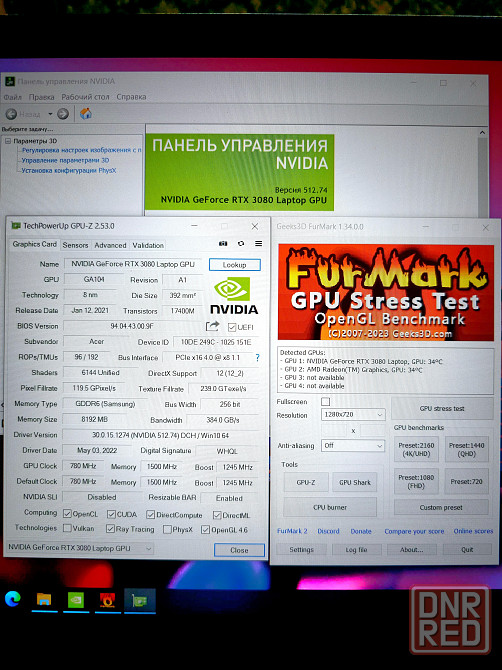Click the Close button in GPU-Z
This screenshot has width=502, height=670.
pos(239,550)
